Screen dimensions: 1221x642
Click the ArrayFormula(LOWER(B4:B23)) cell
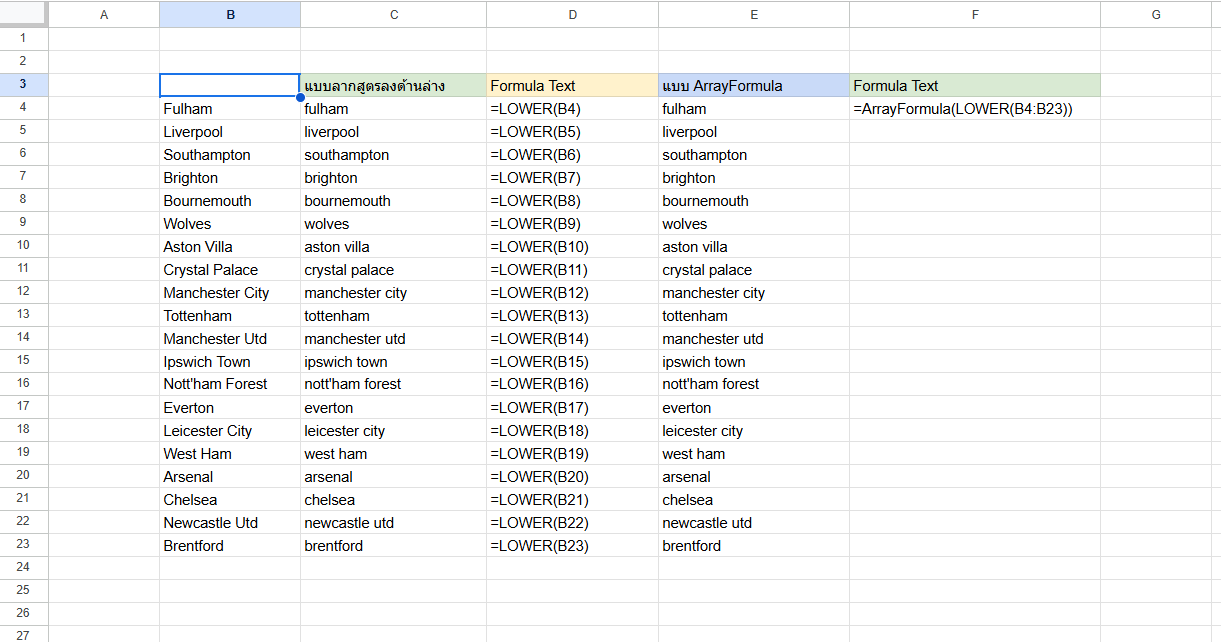click(975, 108)
